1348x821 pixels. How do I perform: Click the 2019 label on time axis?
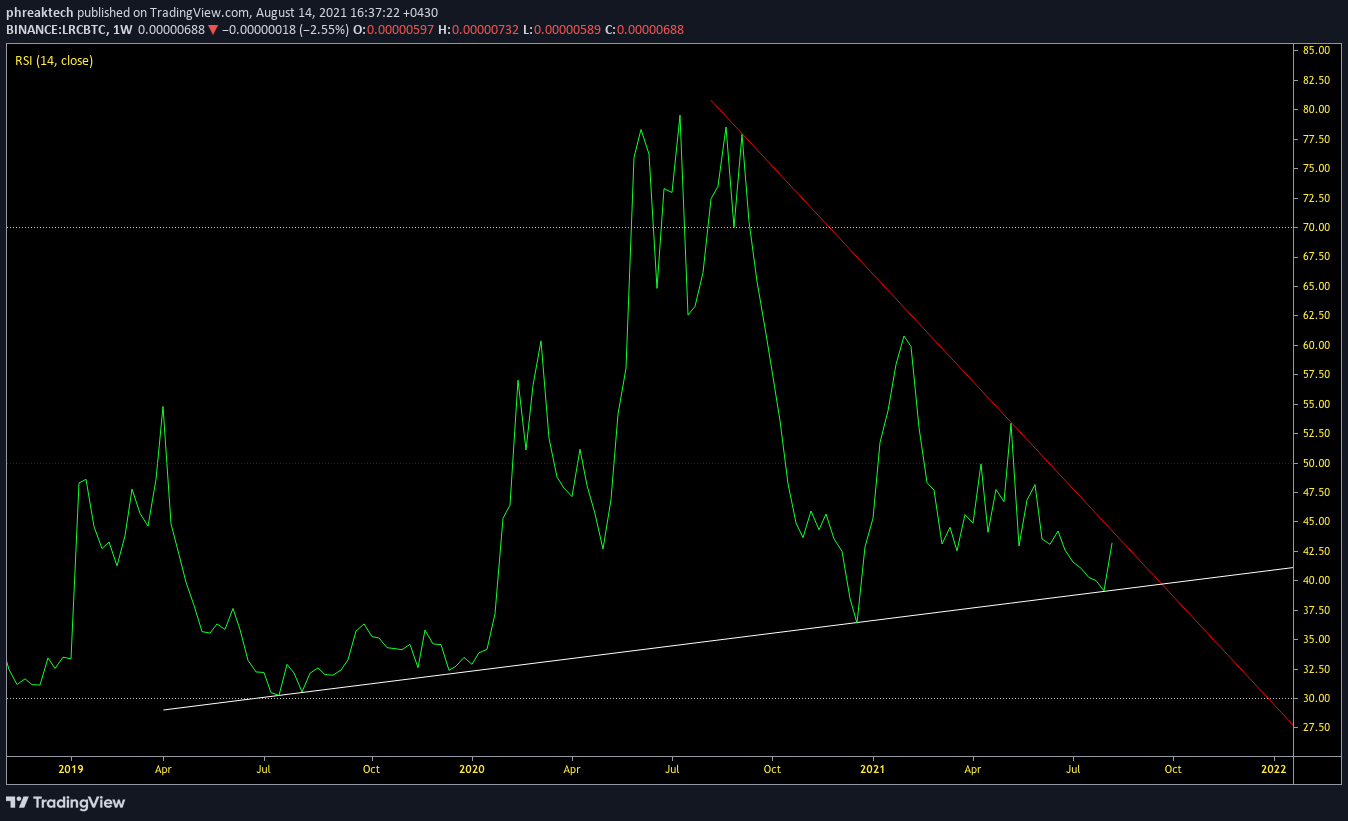(x=71, y=770)
